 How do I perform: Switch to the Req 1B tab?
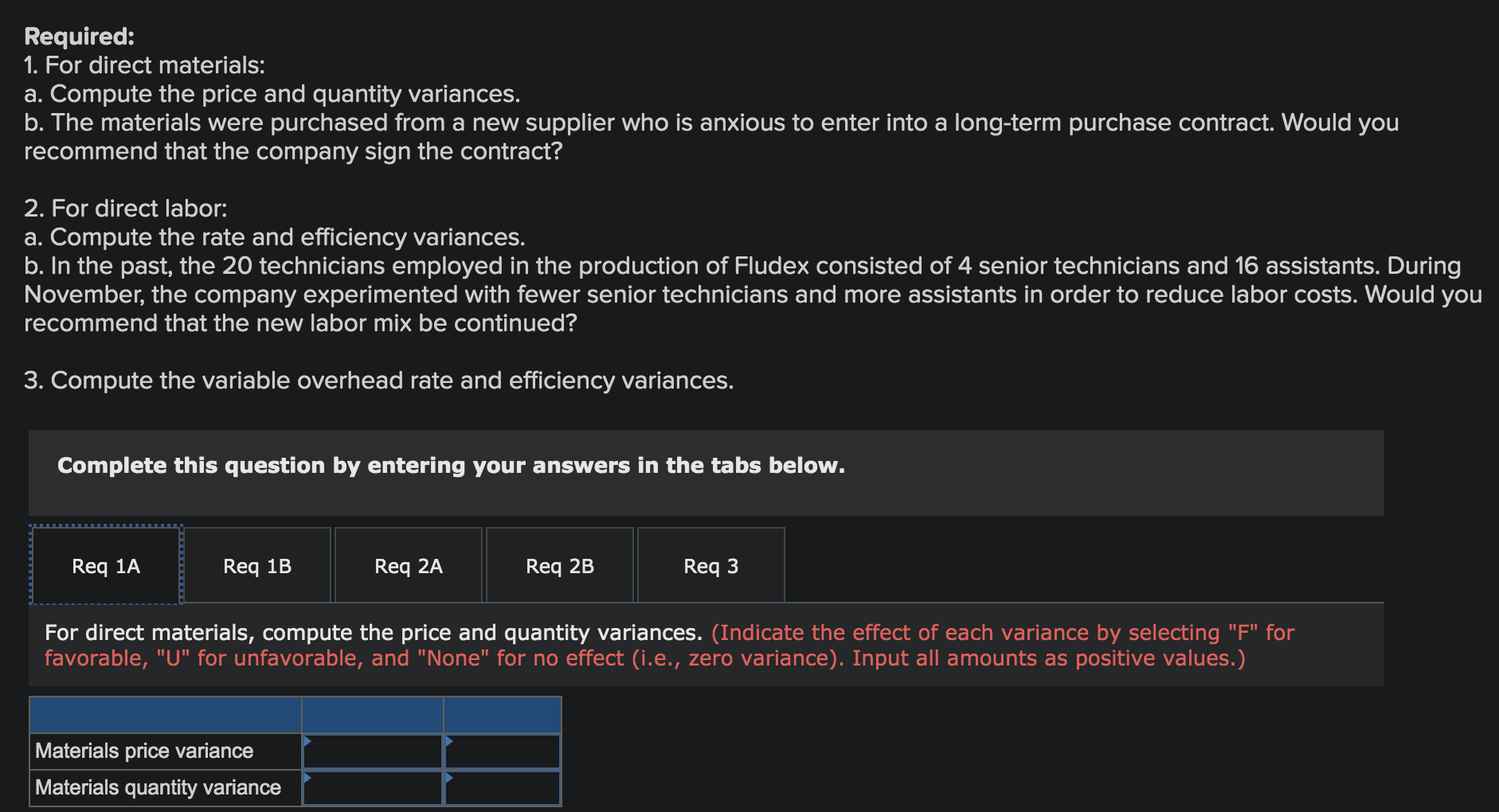(x=257, y=565)
